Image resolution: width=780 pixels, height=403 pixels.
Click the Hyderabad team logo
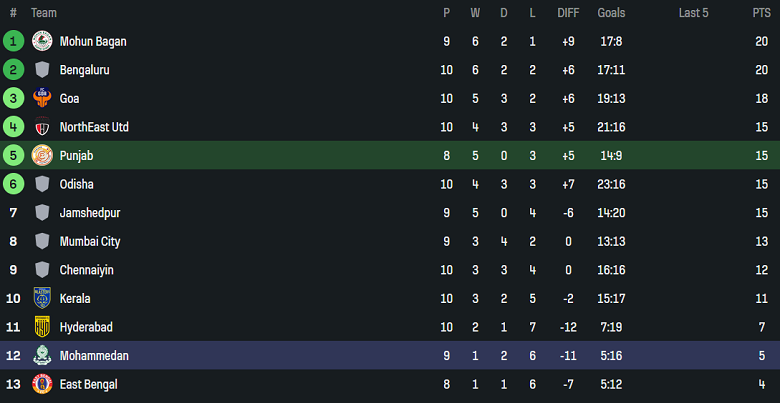pyautogui.click(x=42, y=327)
